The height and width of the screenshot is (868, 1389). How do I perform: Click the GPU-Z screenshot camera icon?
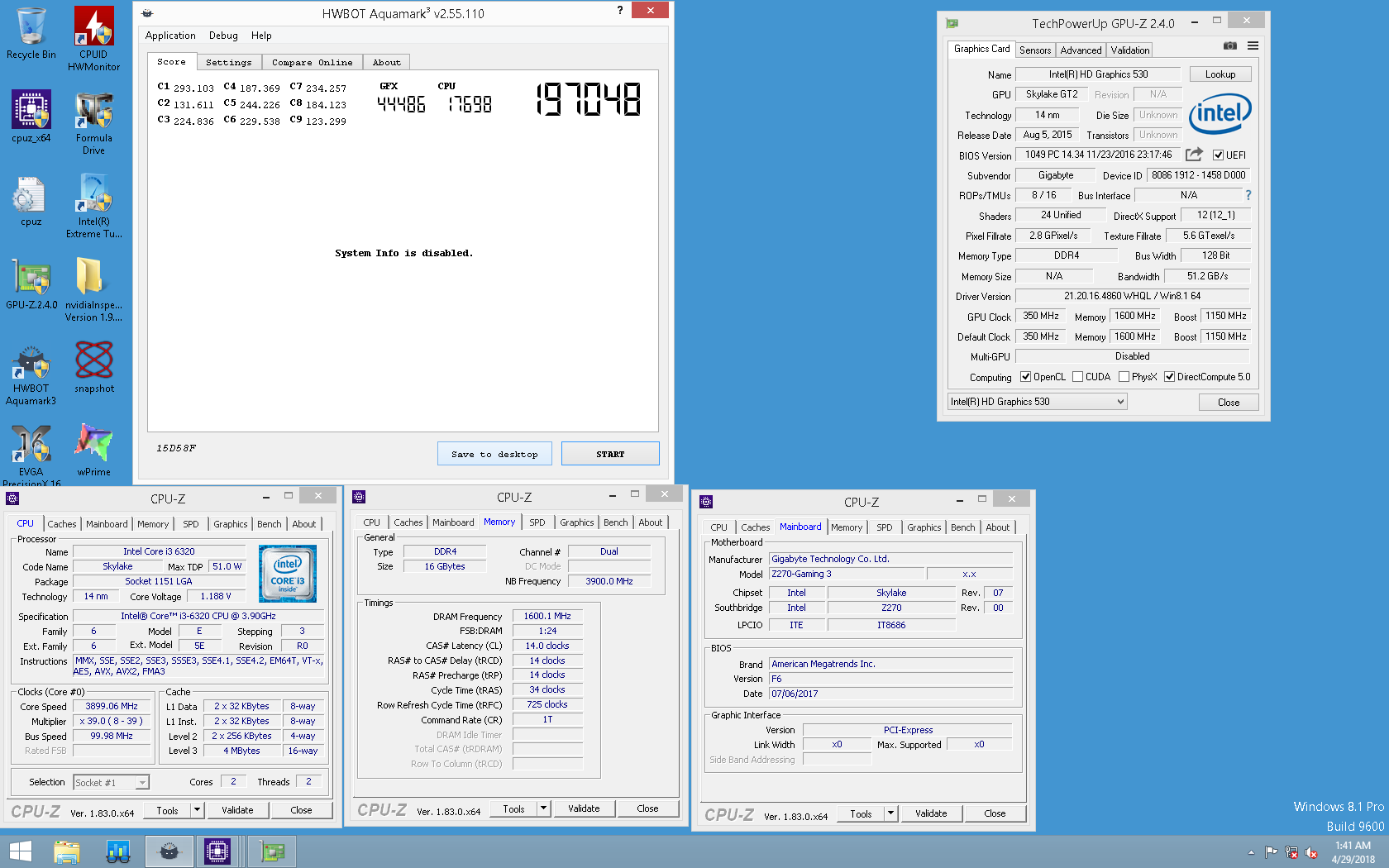point(1230,46)
